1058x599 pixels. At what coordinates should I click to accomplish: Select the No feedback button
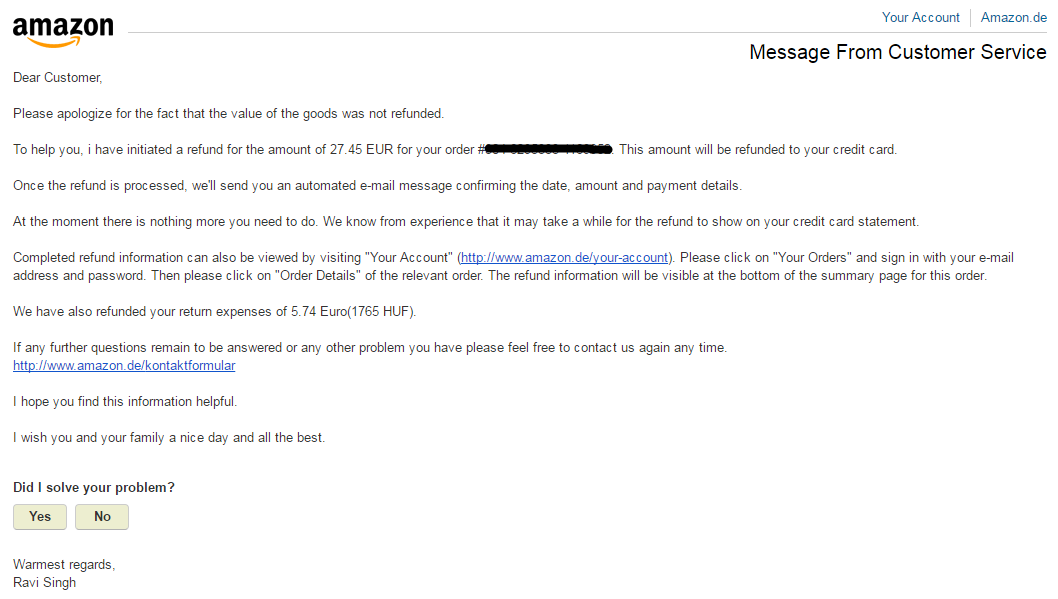(102, 517)
